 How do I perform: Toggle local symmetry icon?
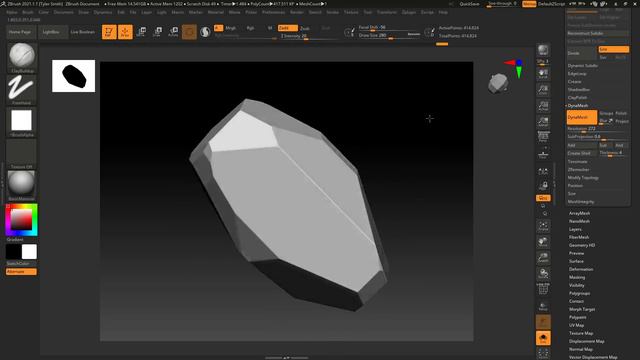(543, 171)
